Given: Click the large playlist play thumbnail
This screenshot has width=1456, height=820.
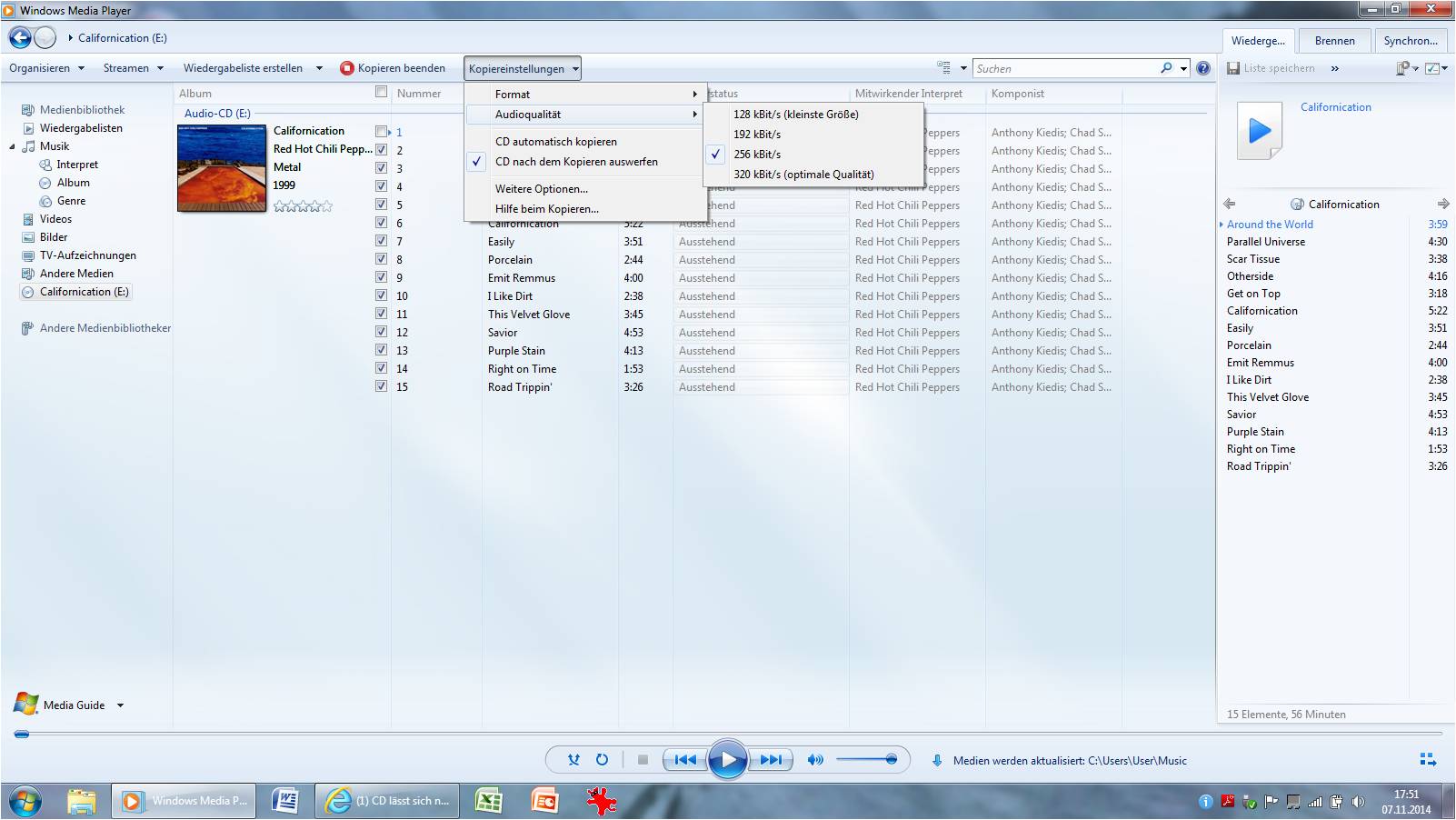Looking at the screenshot, I should pyautogui.click(x=1260, y=131).
